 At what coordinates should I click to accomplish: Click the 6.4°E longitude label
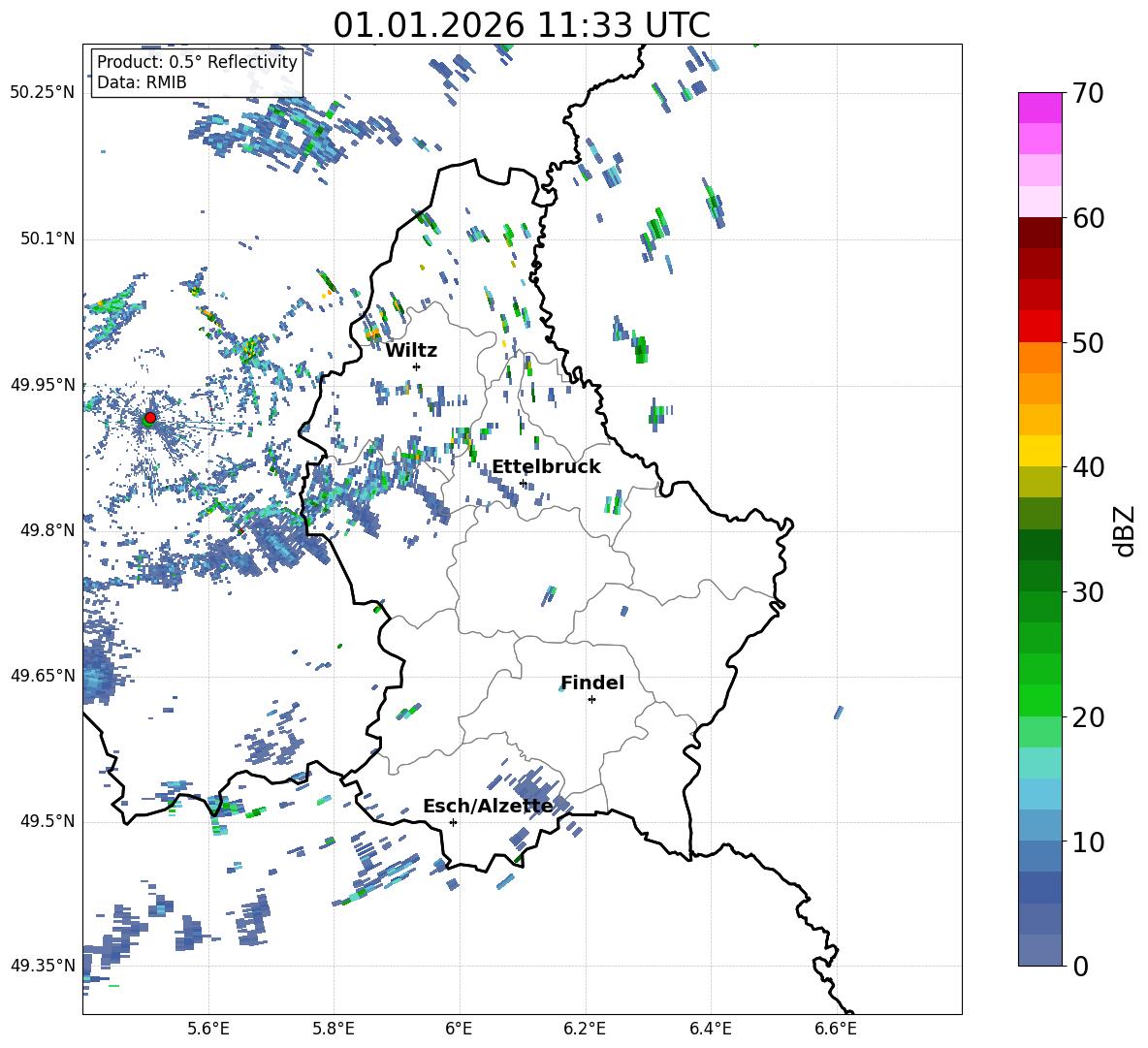click(x=710, y=1029)
